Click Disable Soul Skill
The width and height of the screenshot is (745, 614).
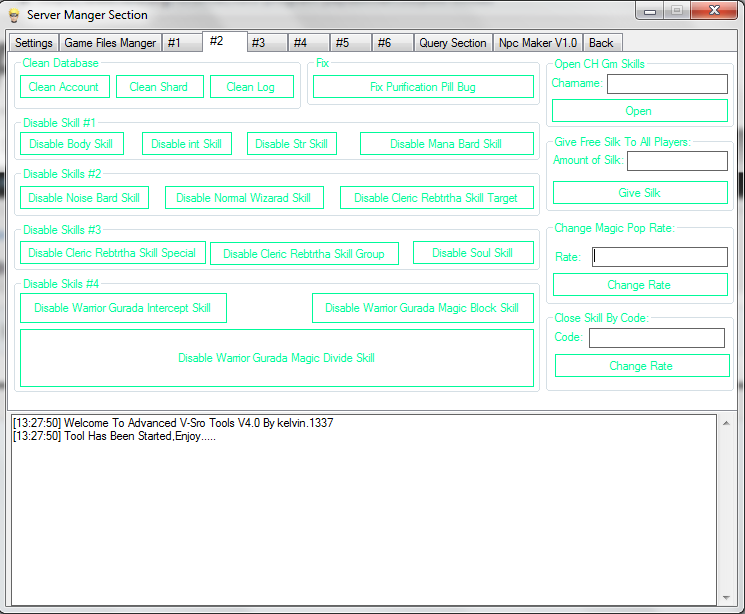[x=473, y=252]
